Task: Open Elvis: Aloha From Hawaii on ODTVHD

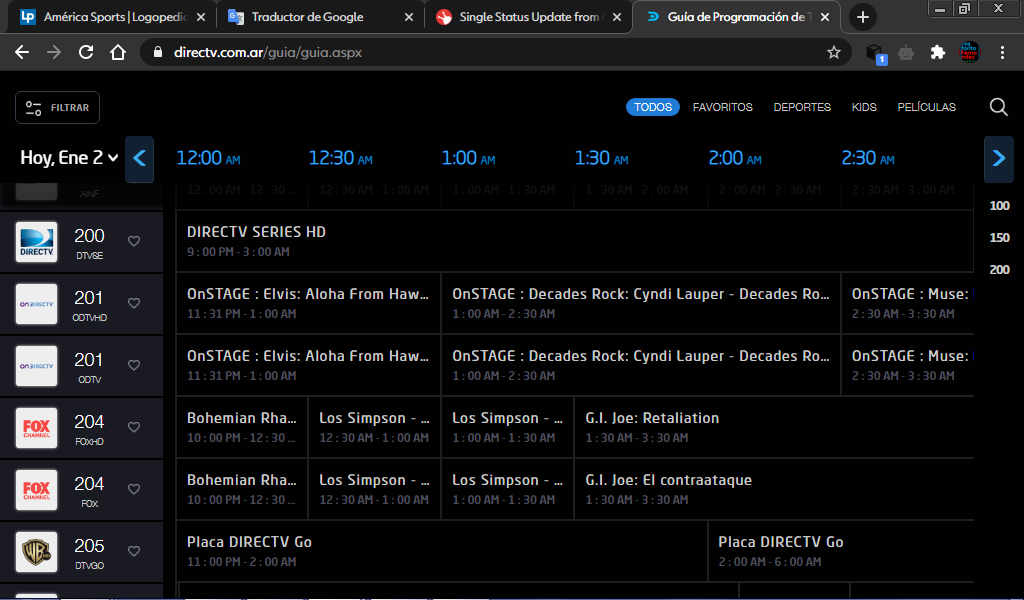Action: (x=308, y=303)
